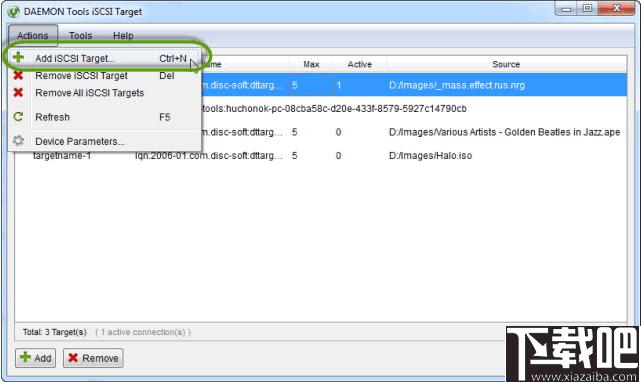Screen dimensions: 641x382
Task: Click red X icon beside Remove iSCSI Target
Action: pyautogui.click(x=18, y=76)
